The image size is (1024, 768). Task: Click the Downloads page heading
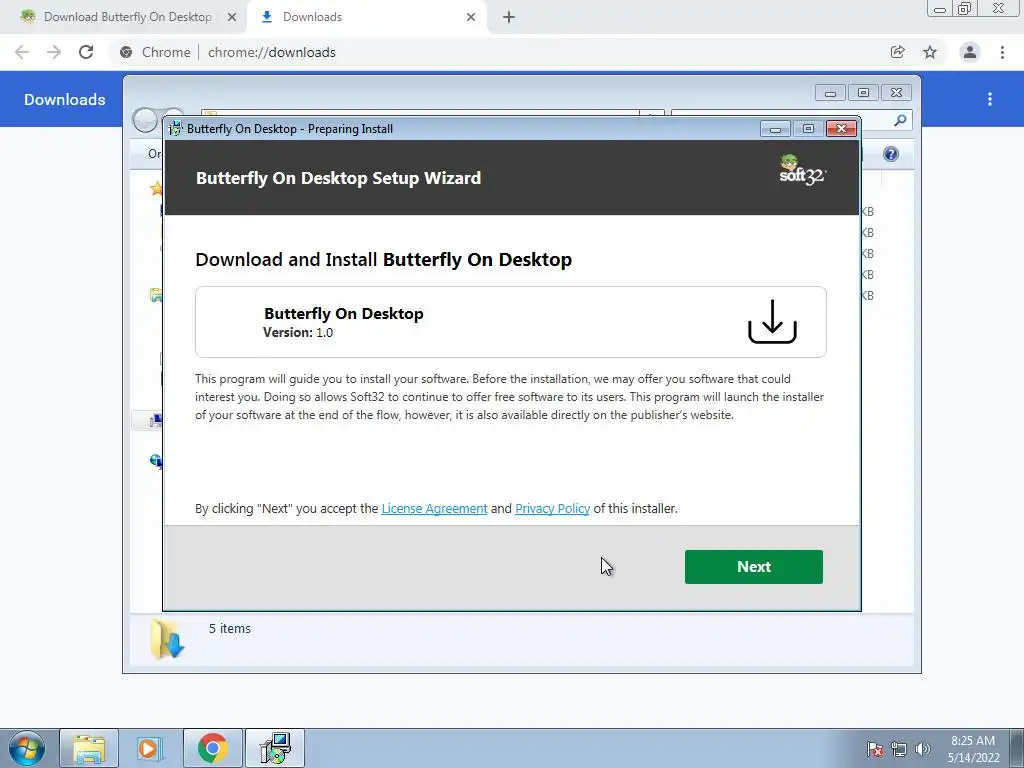click(65, 99)
